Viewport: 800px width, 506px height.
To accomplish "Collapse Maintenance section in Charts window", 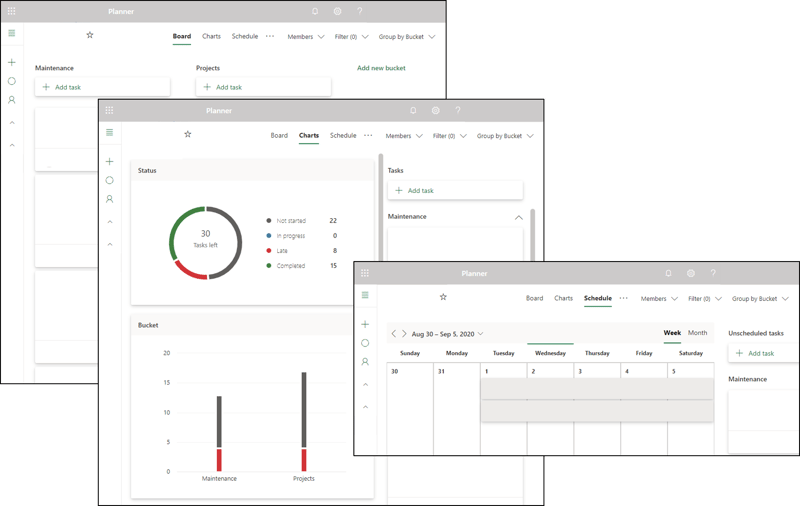I will (519, 217).
